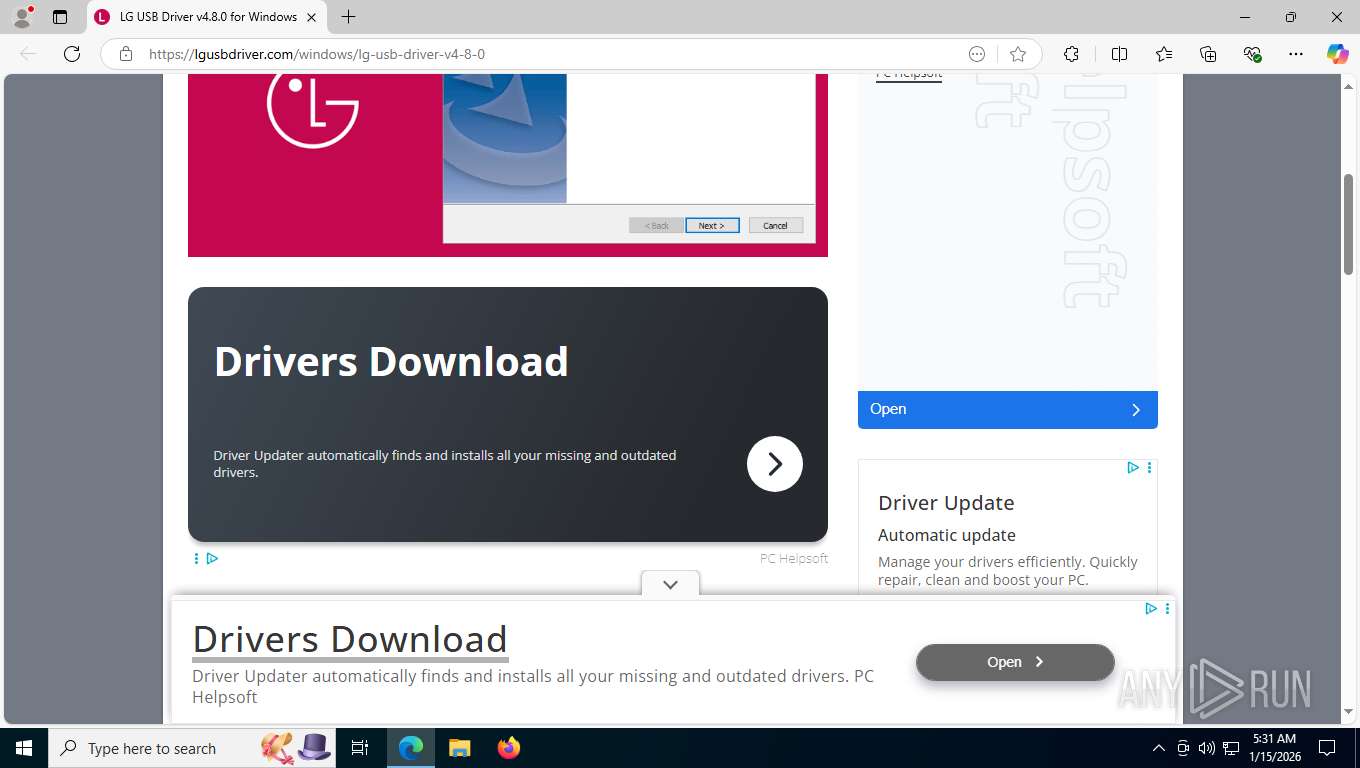
Task: Open browser Extensions icon
Action: pos(1071,54)
